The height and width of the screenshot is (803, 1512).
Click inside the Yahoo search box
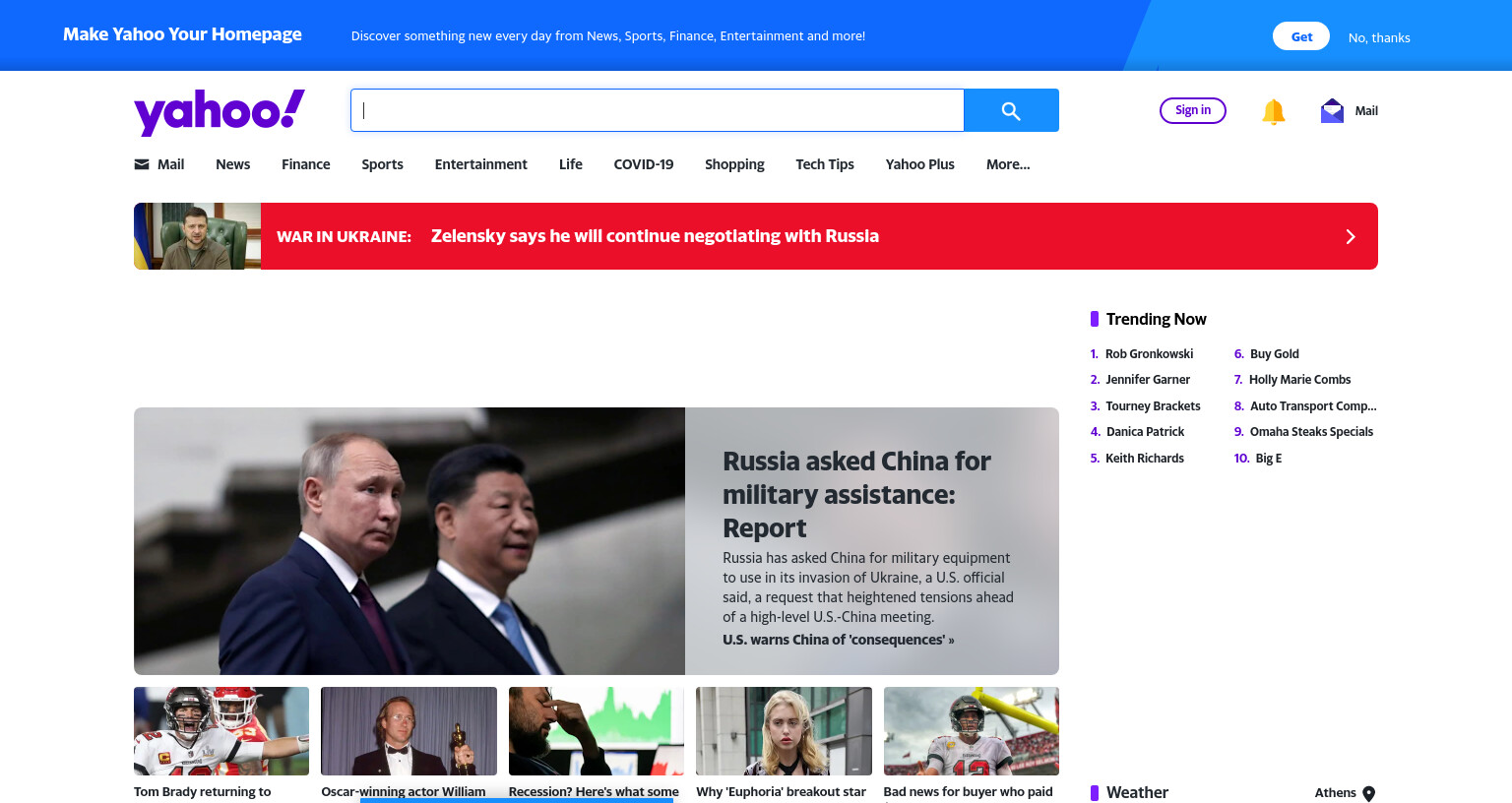click(657, 110)
